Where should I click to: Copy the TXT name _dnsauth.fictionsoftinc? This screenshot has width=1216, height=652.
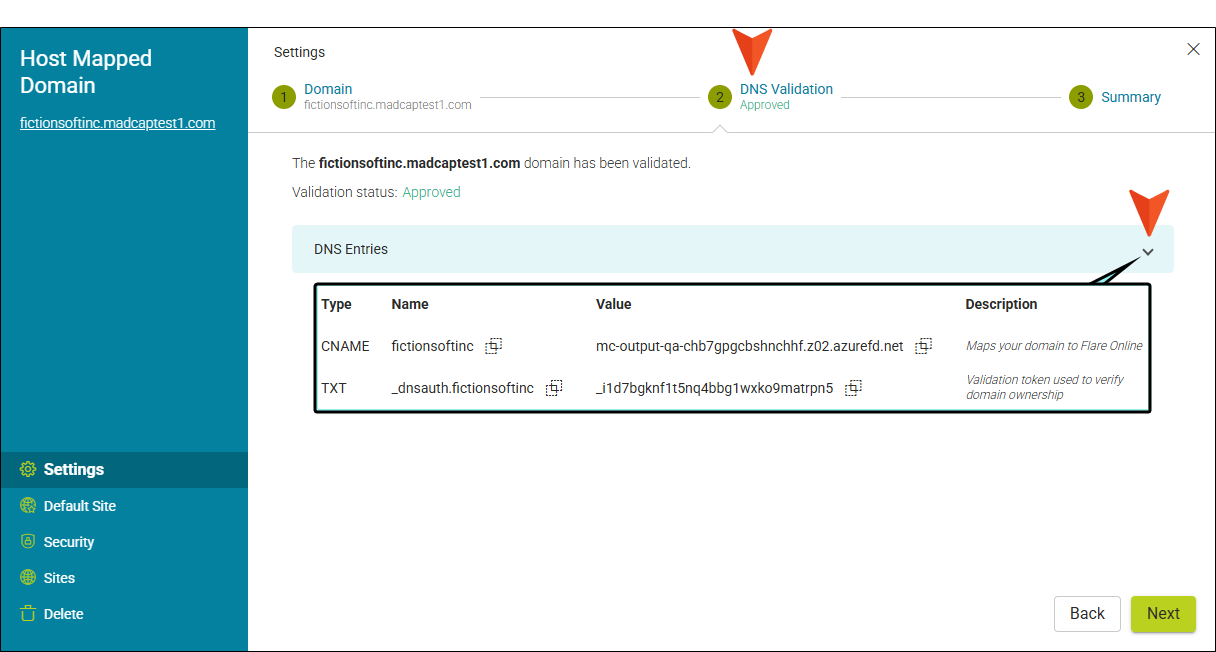pos(553,388)
